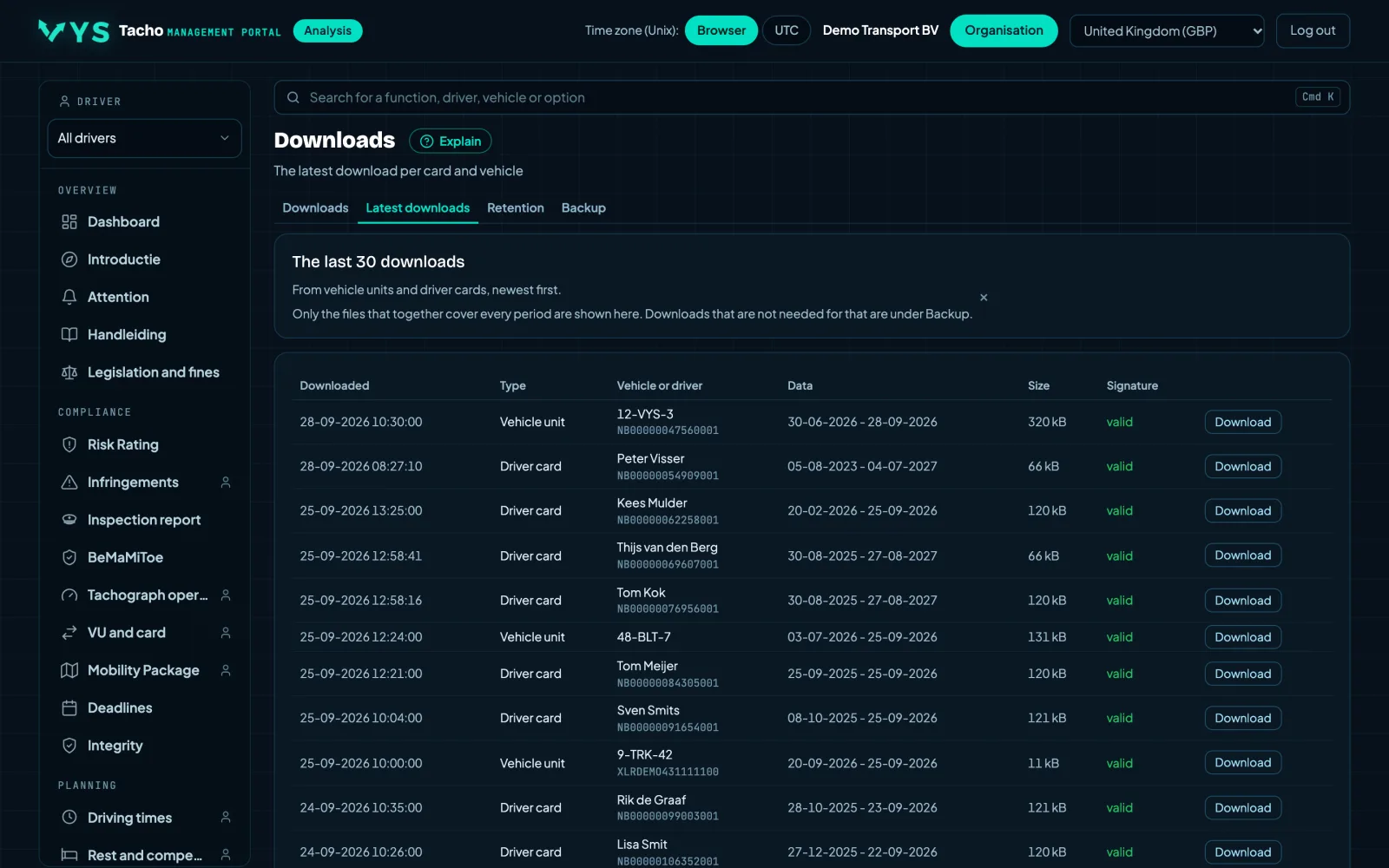1389x868 pixels.
Task: Download Sven Smits driver card file
Action: pyautogui.click(x=1242, y=718)
